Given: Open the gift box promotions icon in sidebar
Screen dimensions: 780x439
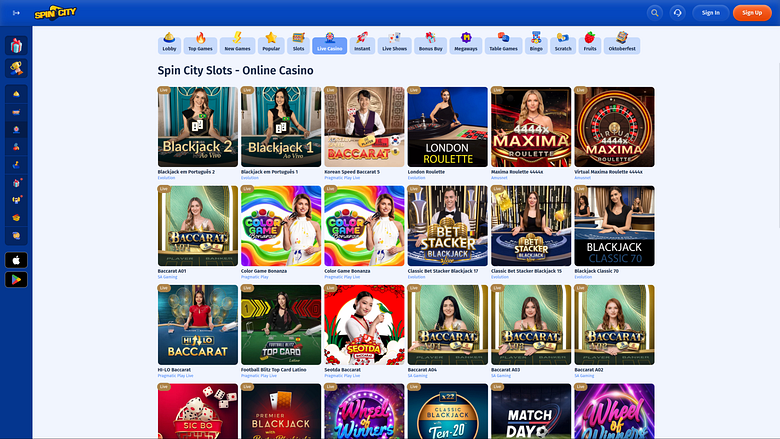Looking at the screenshot, I should [16, 46].
